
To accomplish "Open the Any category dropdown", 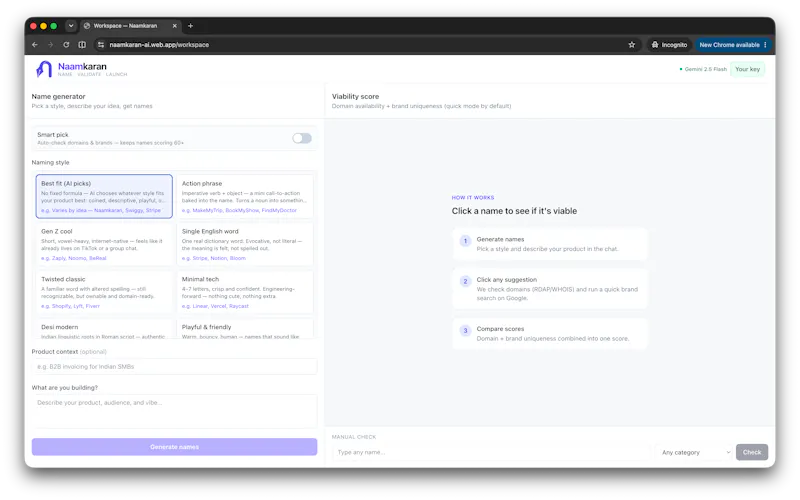I will coord(695,453).
